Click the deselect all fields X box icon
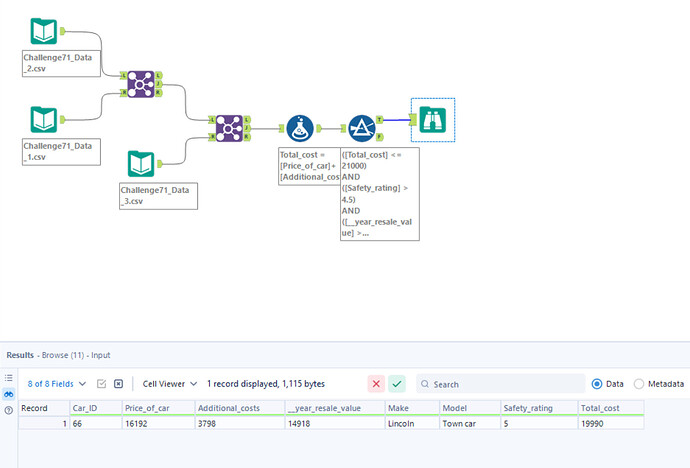Viewport: 690px width, 468px height. 118,384
